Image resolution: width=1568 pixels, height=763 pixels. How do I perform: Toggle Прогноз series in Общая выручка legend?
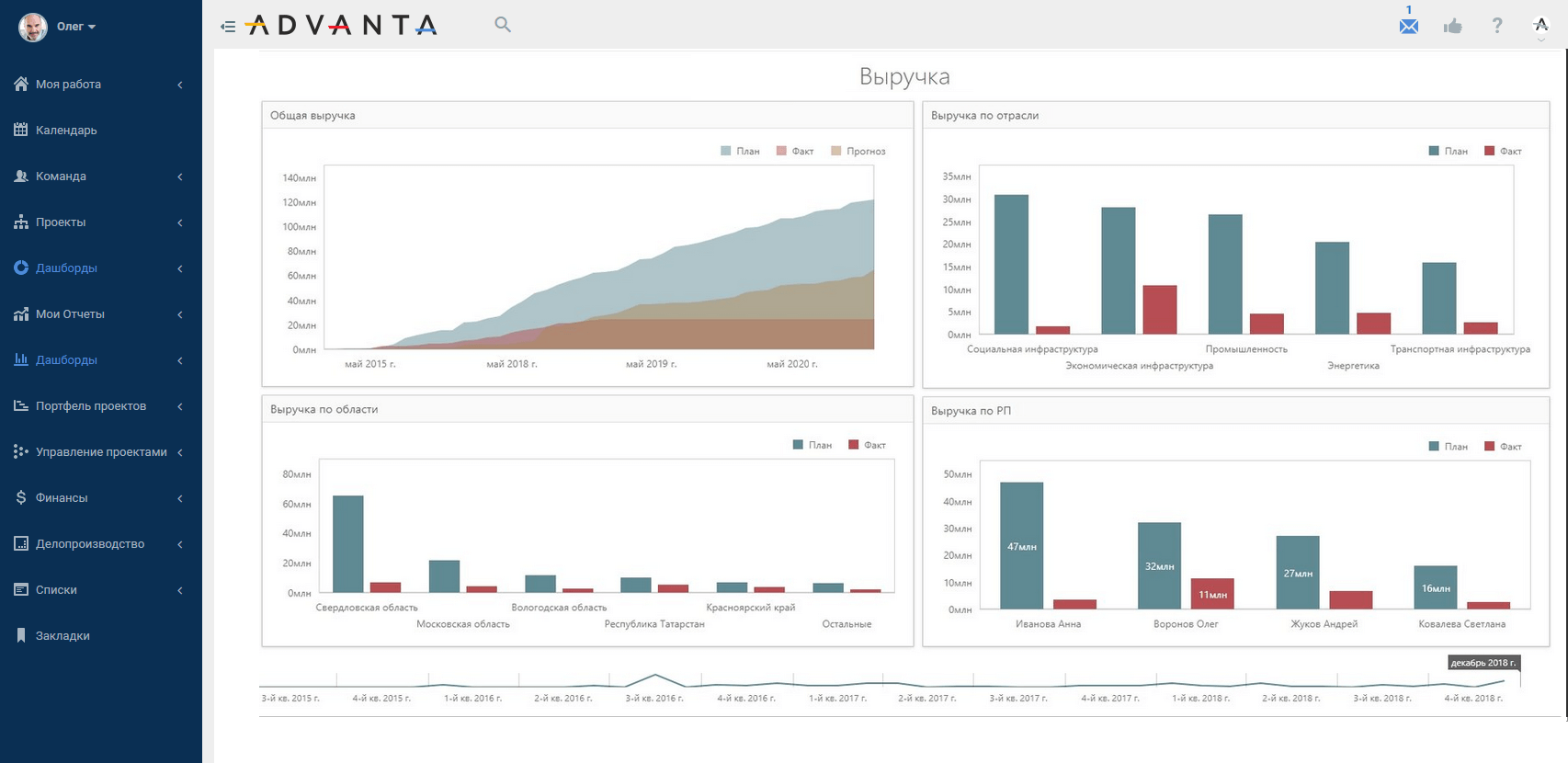point(858,151)
